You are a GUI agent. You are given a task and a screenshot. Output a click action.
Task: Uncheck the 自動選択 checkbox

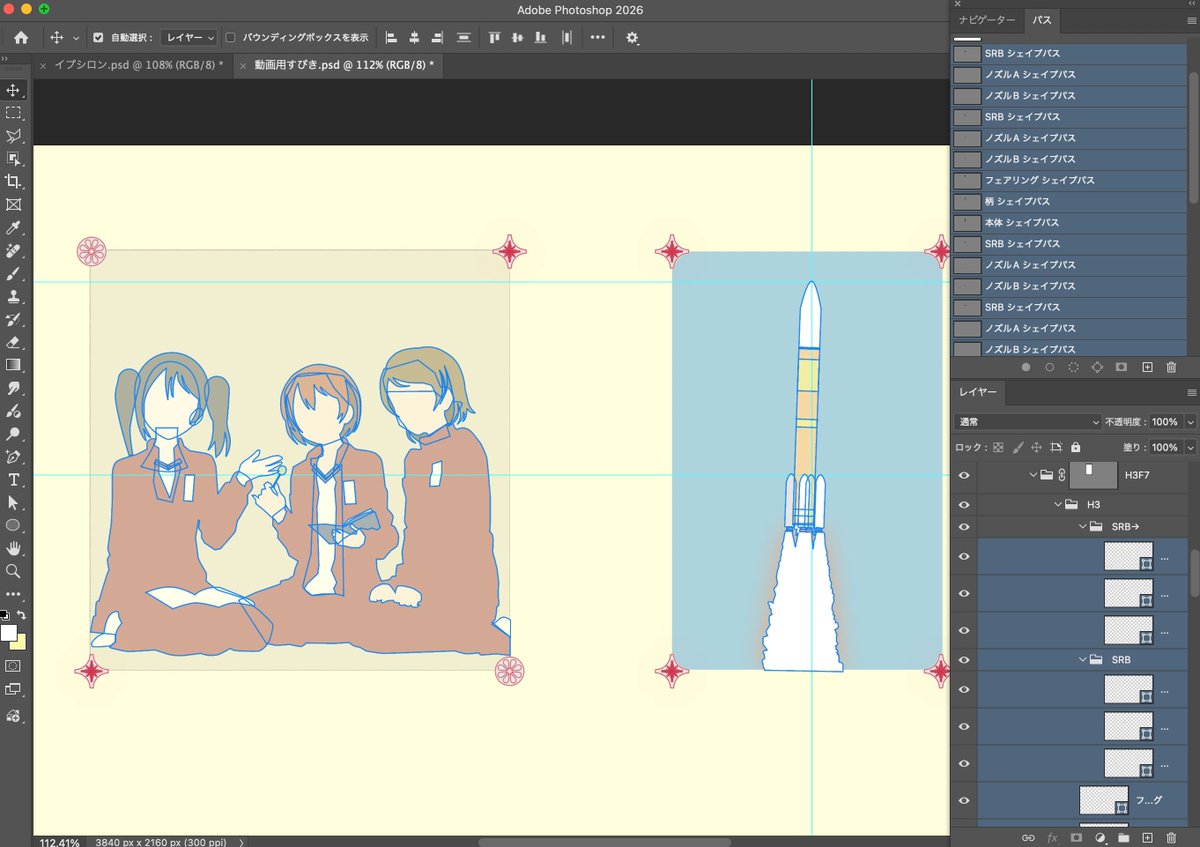(x=98, y=37)
